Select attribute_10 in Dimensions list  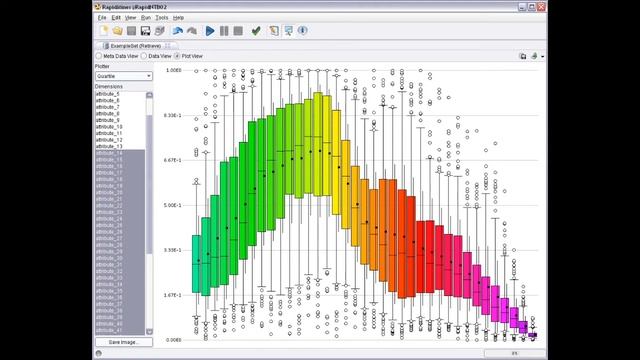click(120, 127)
